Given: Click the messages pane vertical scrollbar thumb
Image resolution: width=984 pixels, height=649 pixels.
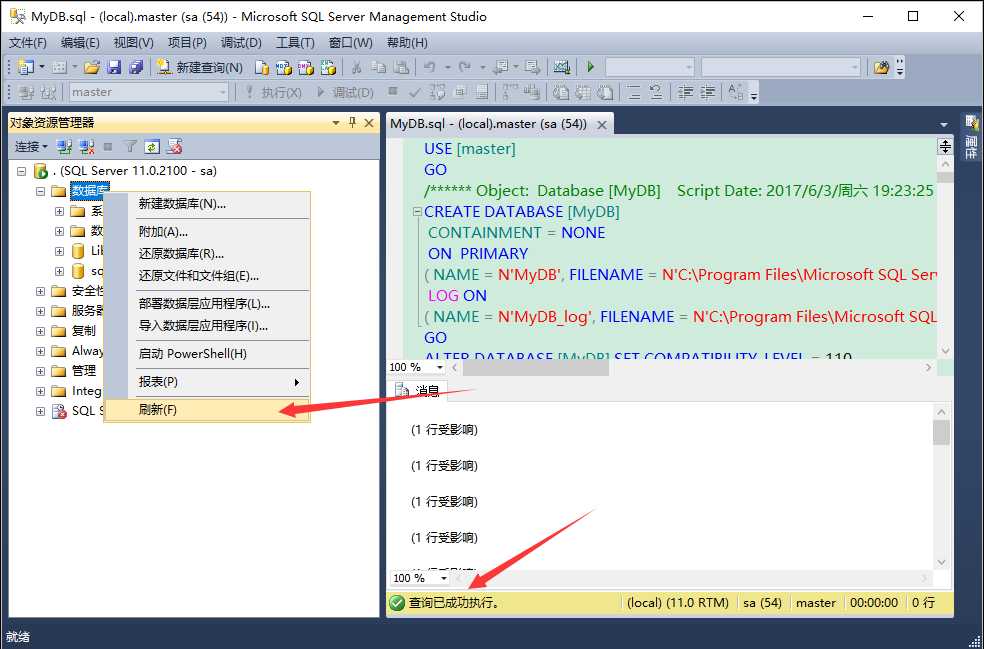Looking at the screenshot, I should pyautogui.click(x=941, y=432).
